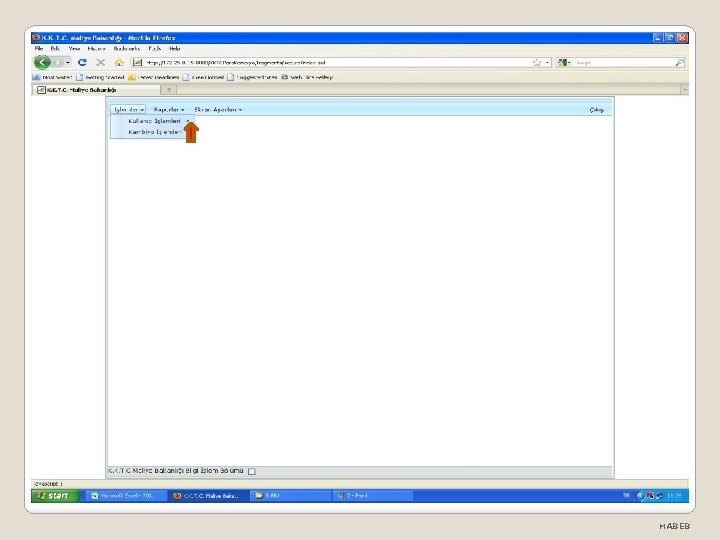Open a new tab with plus button
This screenshot has width=720, height=540.
(169, 90)
